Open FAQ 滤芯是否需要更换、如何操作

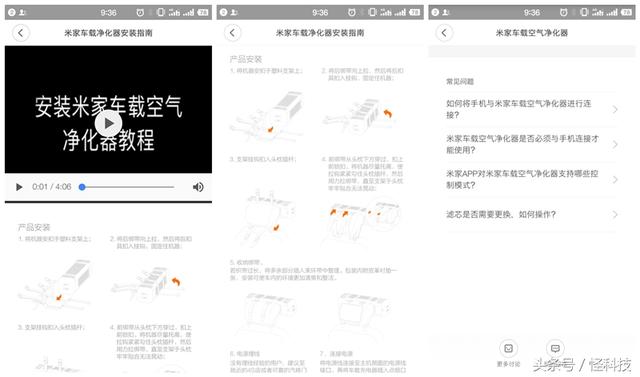531,214
